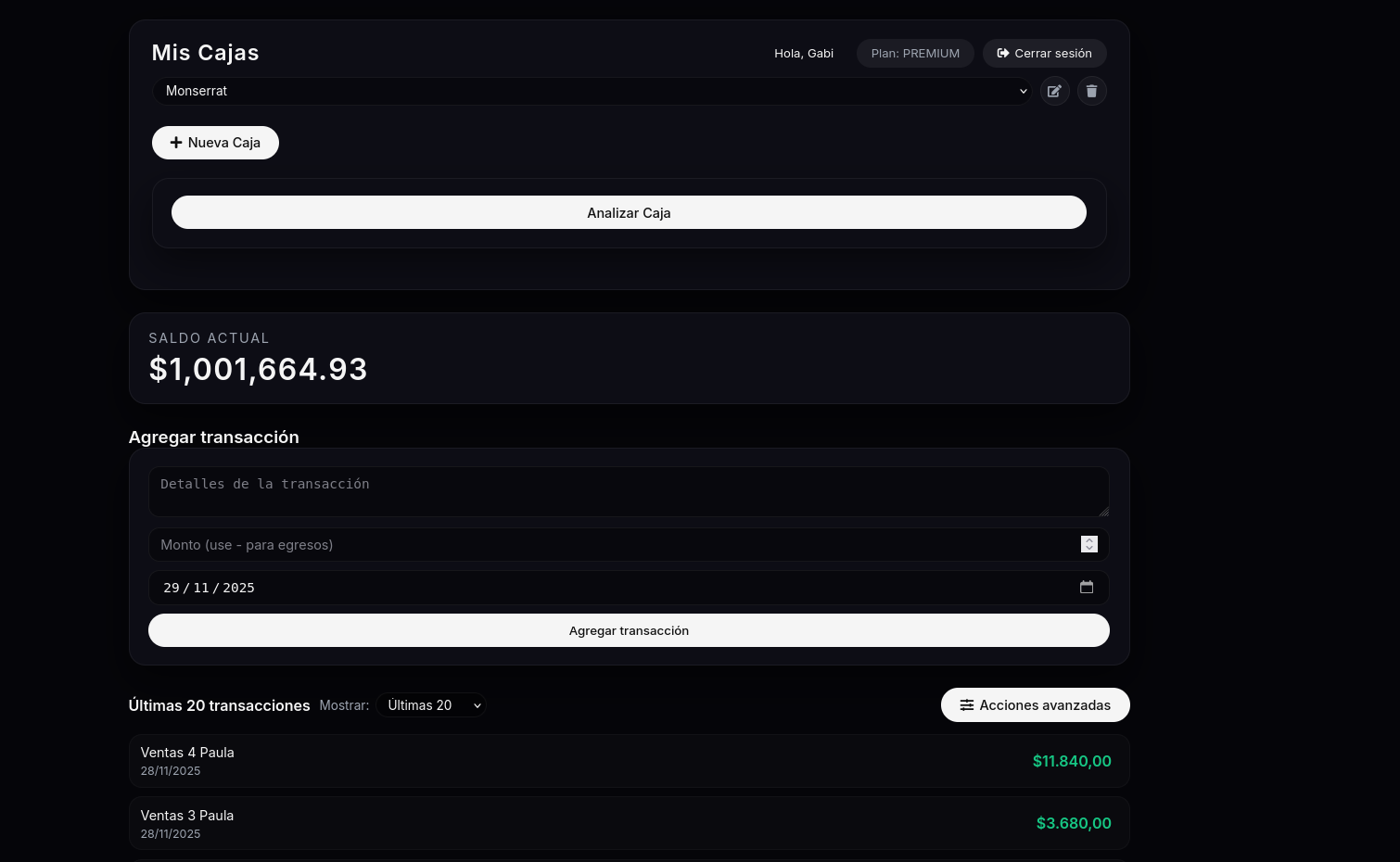
Task: Log out with Cerrar sesión
Action: pyautogui.click(x=1044, y=53)
